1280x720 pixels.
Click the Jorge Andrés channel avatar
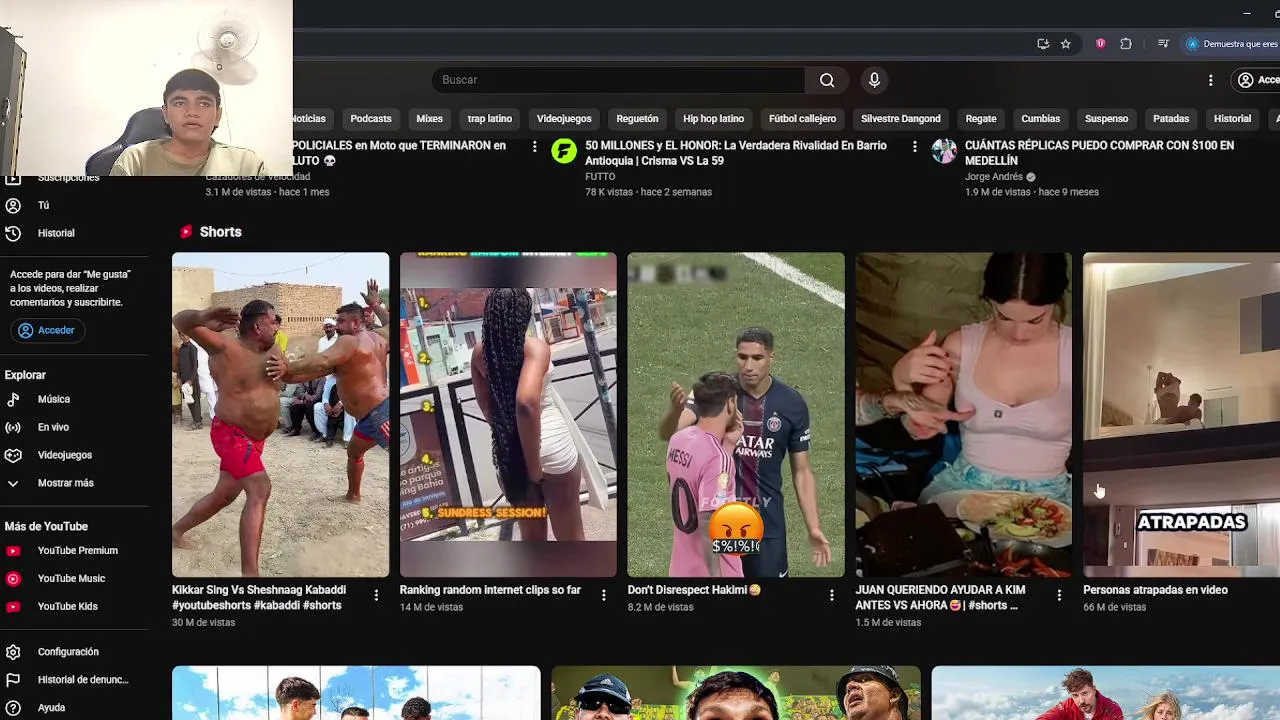(x=944, y=151)
